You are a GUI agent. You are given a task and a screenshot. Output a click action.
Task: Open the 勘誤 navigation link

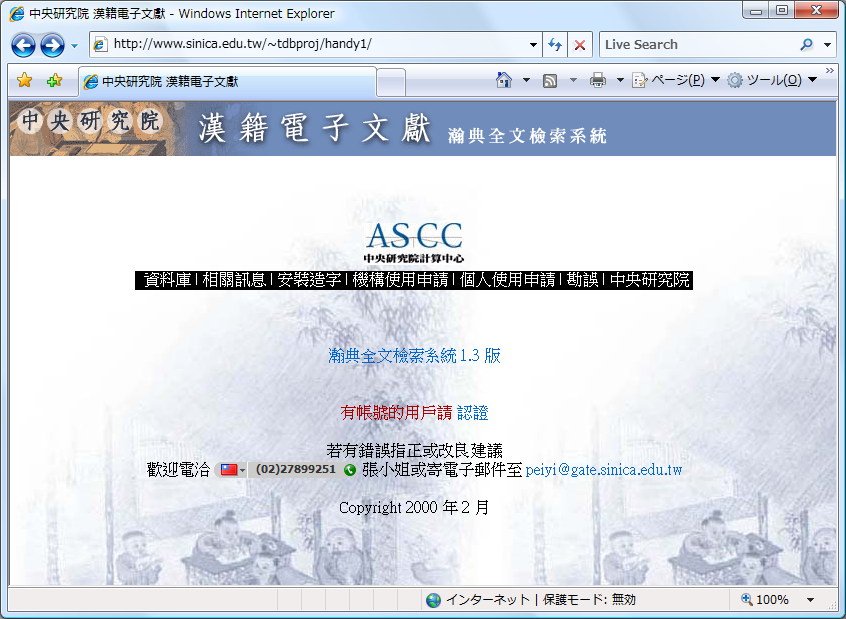[x=583, y=280]
